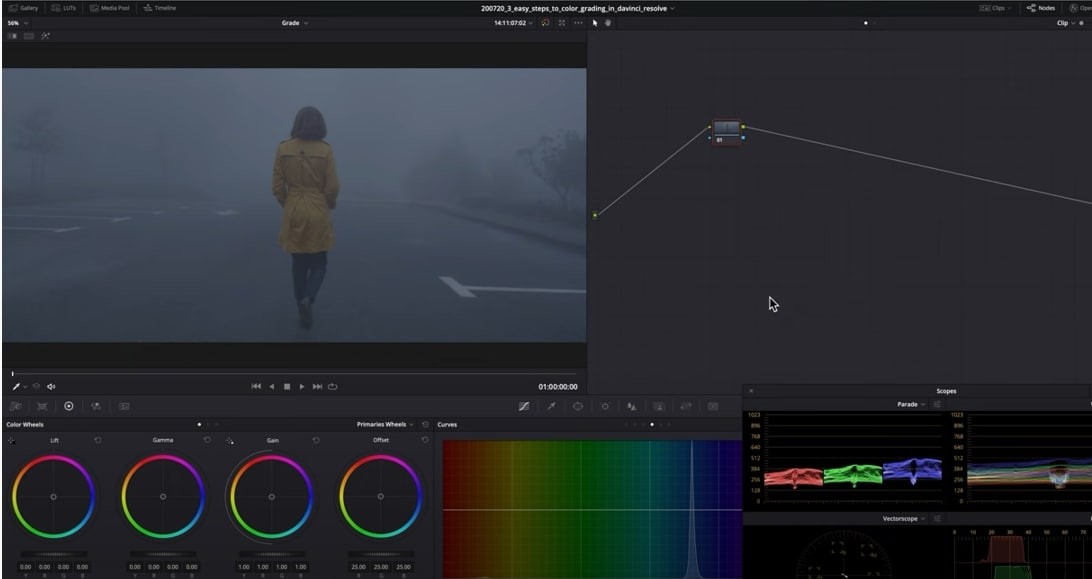Switch to the Timeline panel
Viewport: 1092px width, 579px height.
(x=160, y=7)
